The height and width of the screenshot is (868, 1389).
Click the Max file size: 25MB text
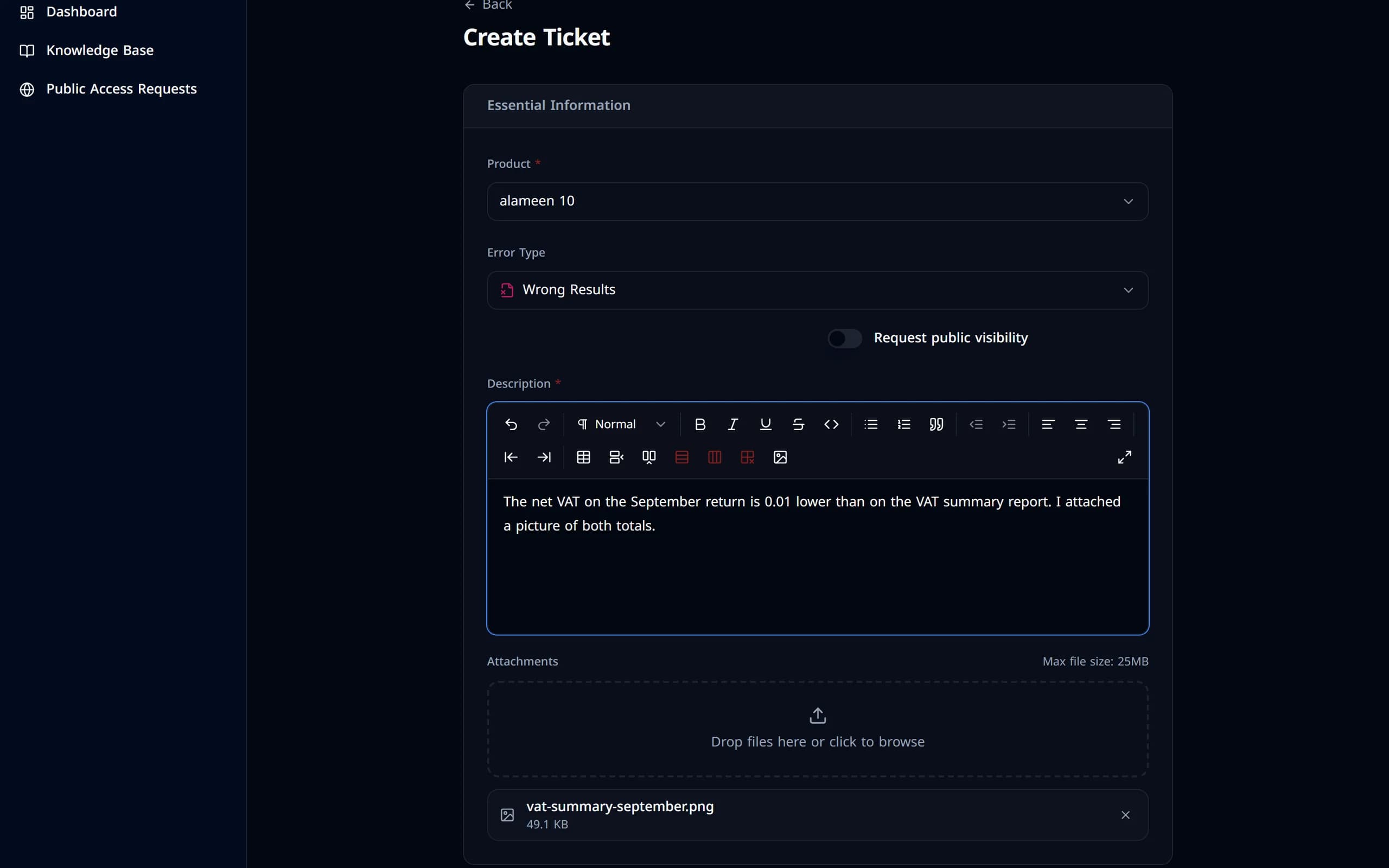[1095, 661]
